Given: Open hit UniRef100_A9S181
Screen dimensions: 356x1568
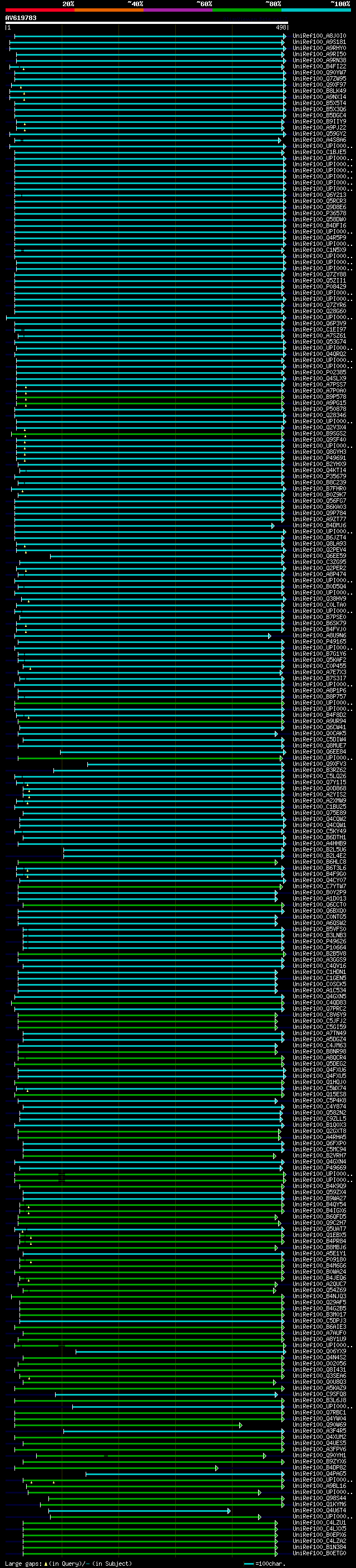Looking at the screenshot, I should click(x=319, y=42).
